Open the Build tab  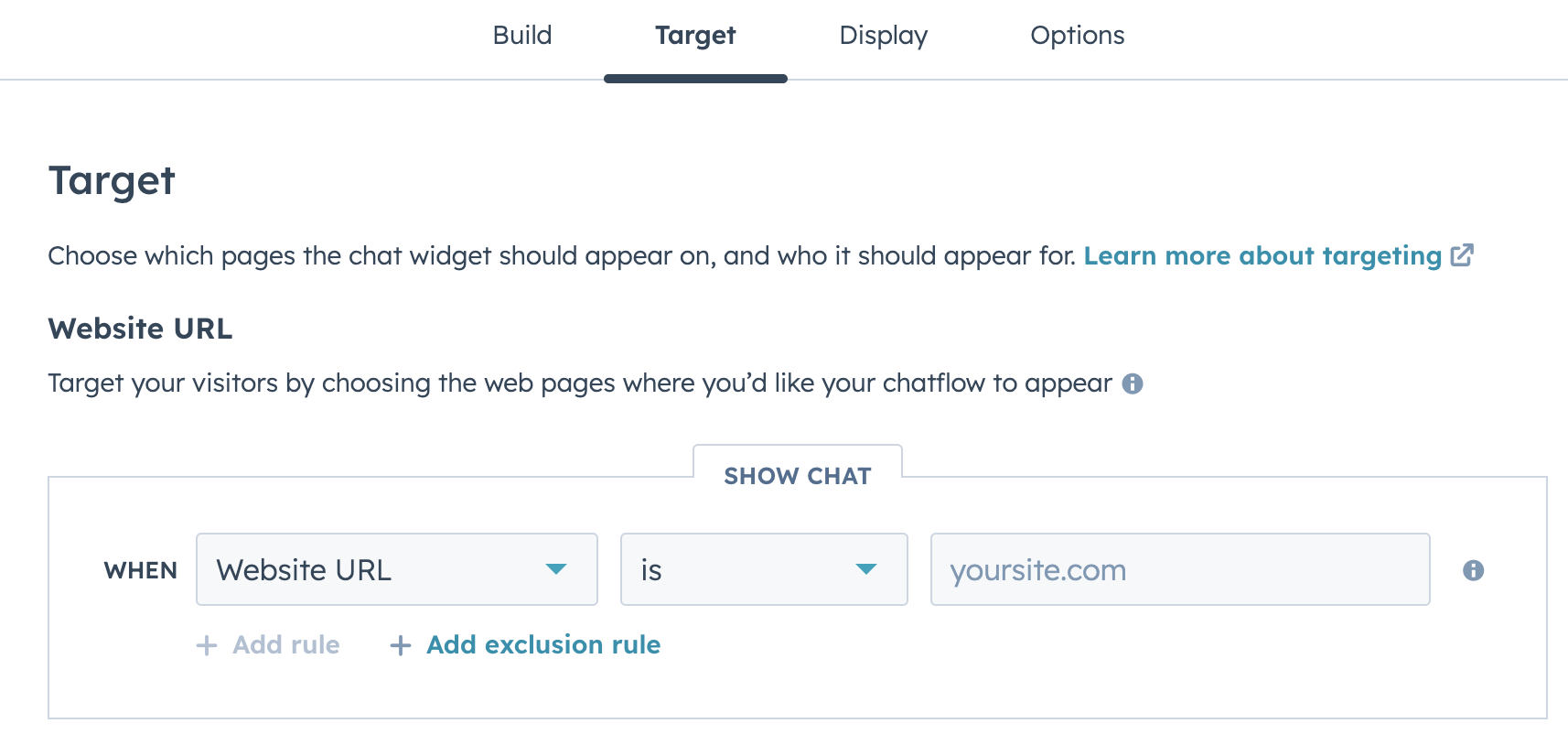click(522, 36)
